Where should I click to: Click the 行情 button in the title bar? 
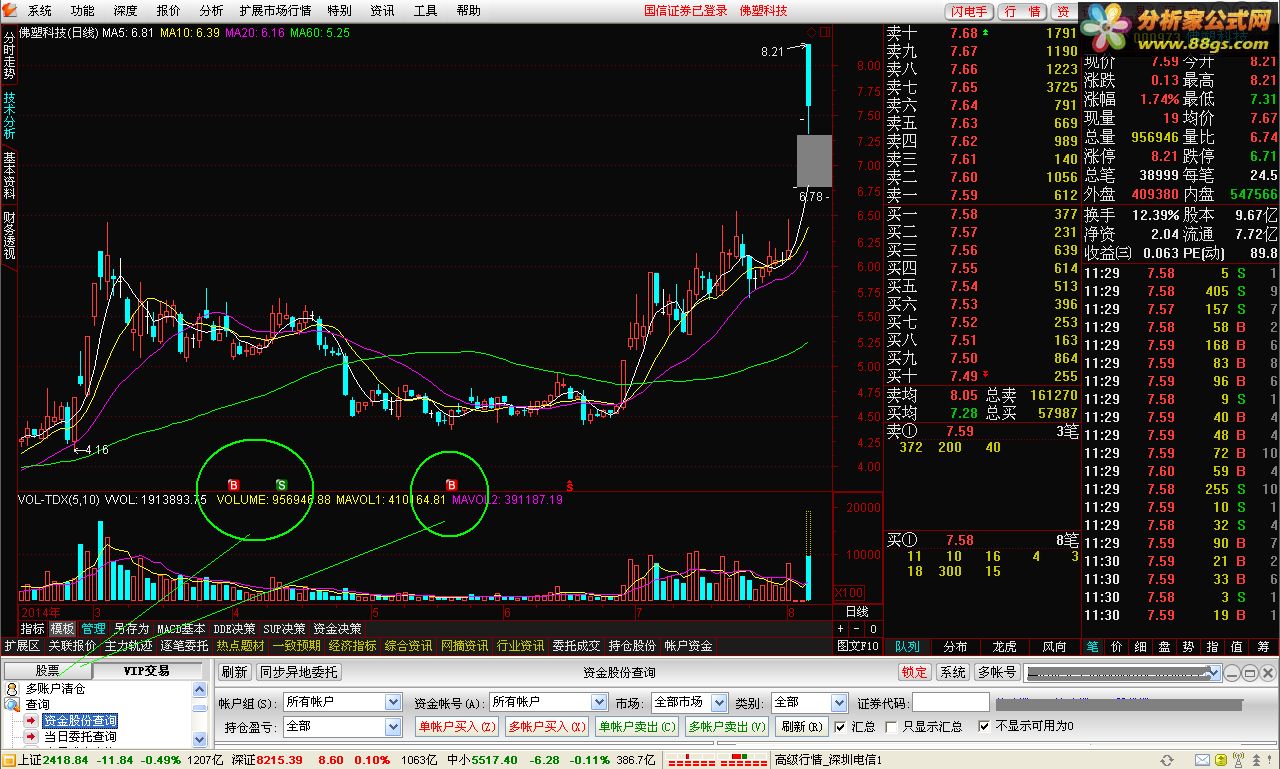click(x=1022, y=11)
